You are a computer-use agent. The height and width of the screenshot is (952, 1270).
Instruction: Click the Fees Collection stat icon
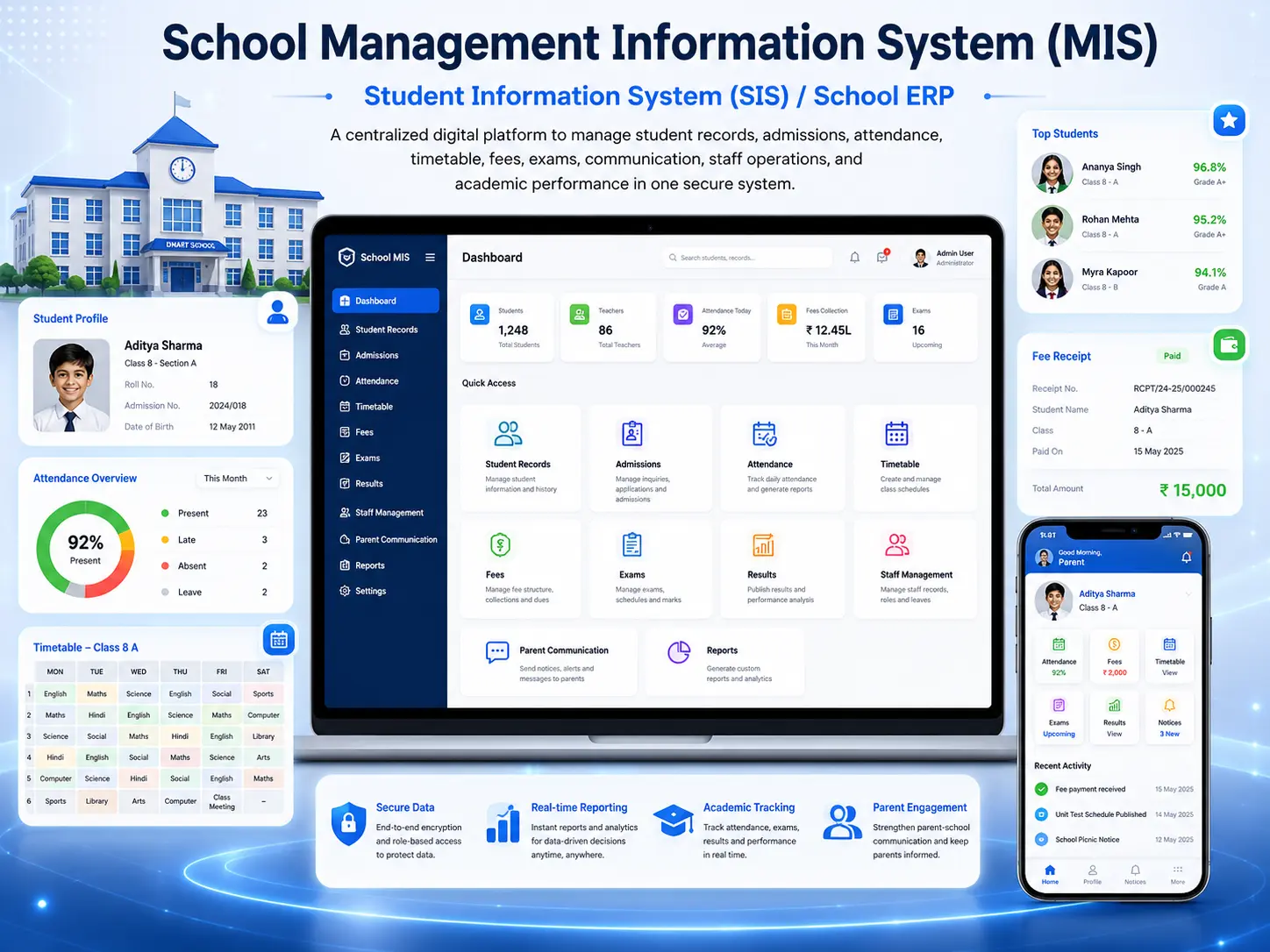(x=787, y=315)
